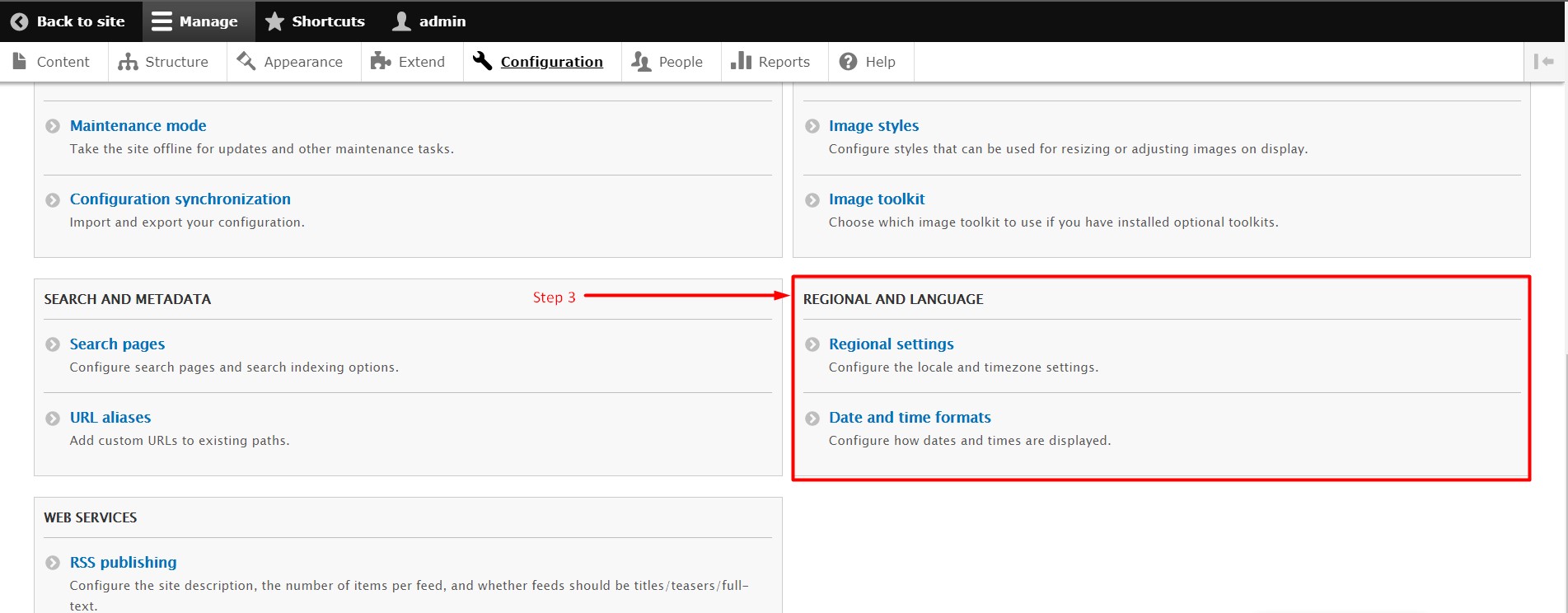Screen dimensions: 1568x613
Task: Click the Help menu label
Action: coord(880,62)
